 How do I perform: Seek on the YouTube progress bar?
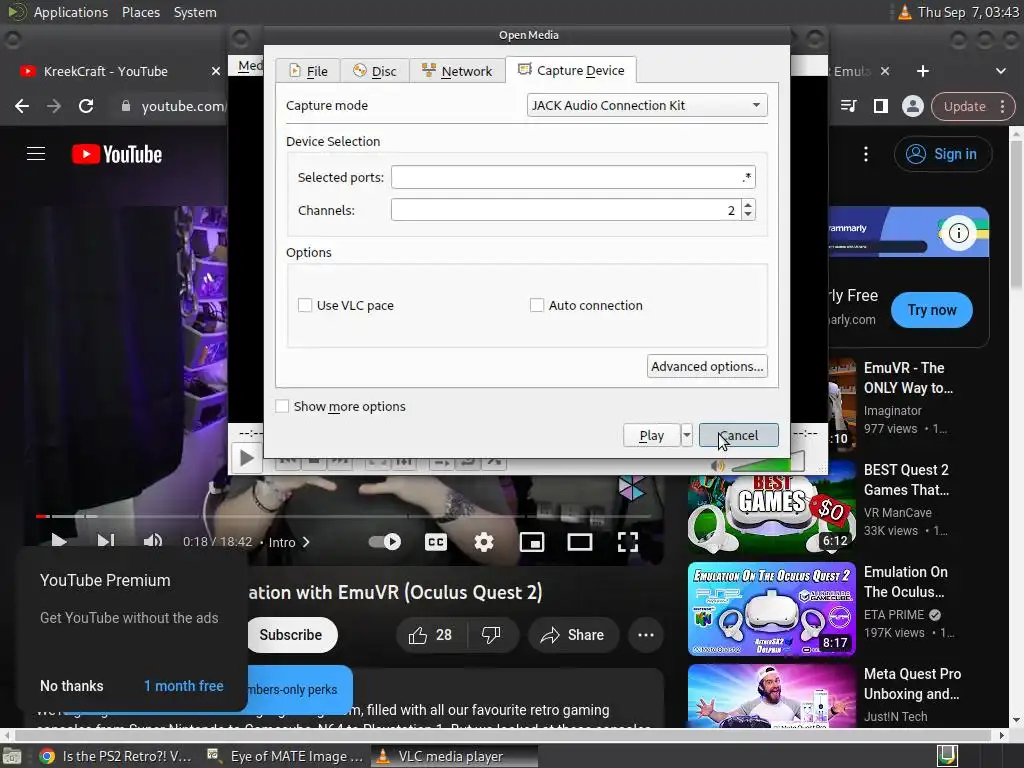[x=344, y=516]
